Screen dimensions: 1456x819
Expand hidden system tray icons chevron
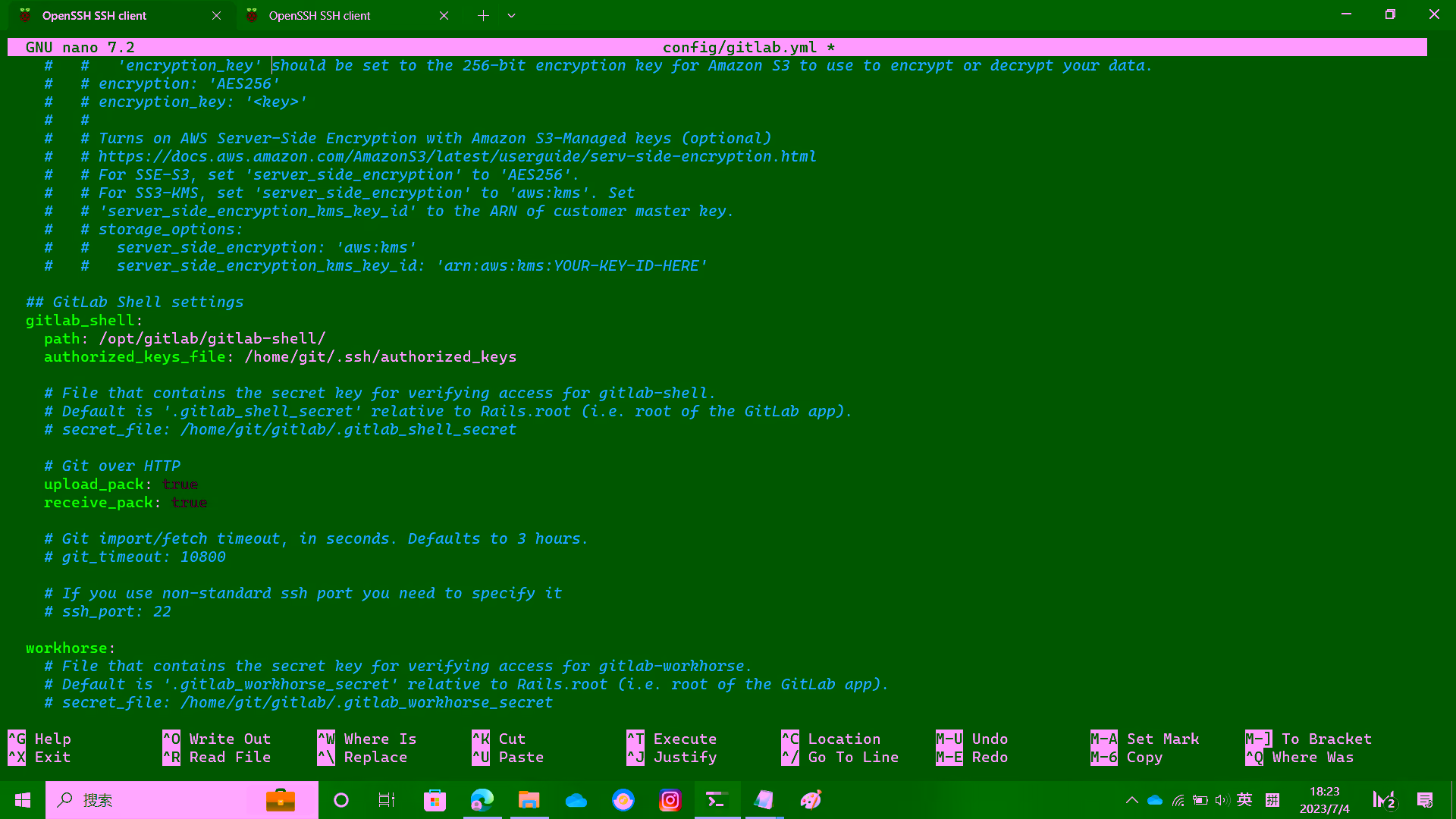pos(1131,800)
